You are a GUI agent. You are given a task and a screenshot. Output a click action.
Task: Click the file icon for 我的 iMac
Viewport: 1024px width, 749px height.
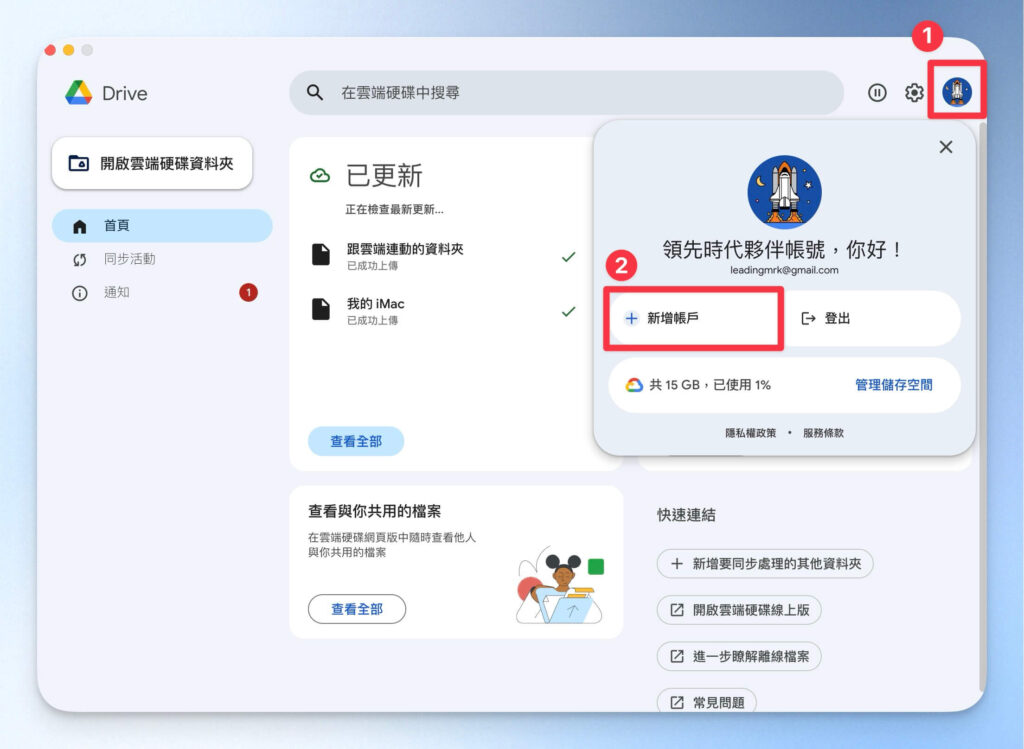point(321,310)
